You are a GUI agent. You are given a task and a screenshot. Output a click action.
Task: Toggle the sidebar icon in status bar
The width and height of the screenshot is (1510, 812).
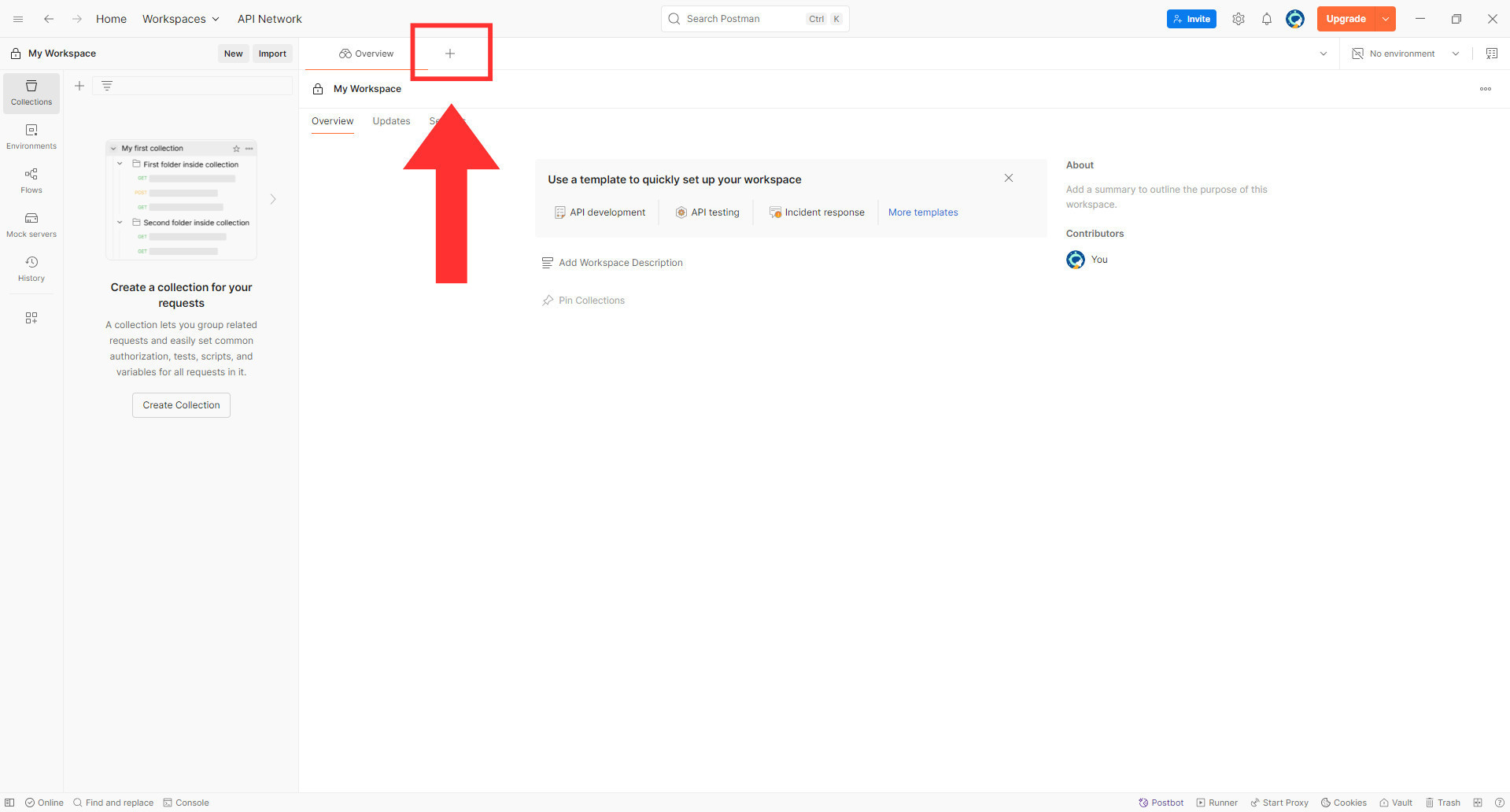click(x=9, y=803)
